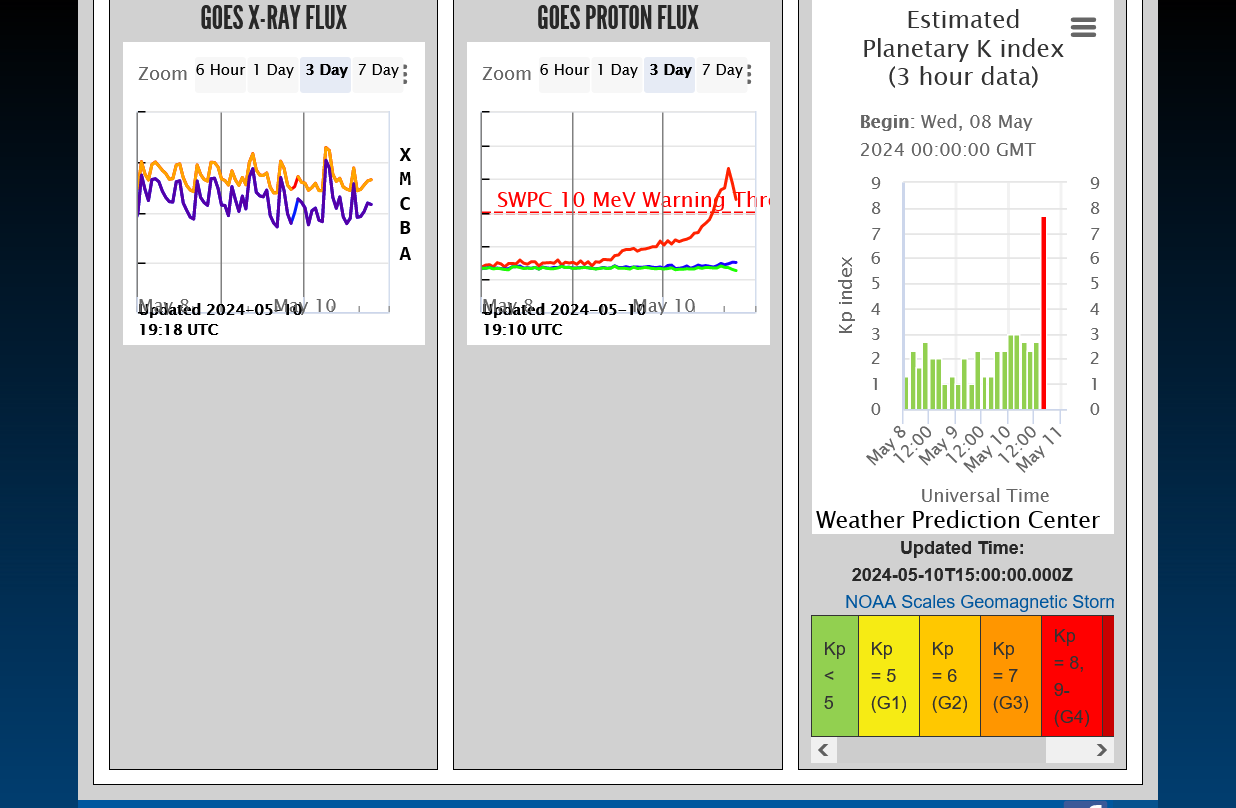Image resolution: width=1236 pixels, height=808 pixels.
Task: Click the green Kp < 5 scale cell
Action: 834,676
